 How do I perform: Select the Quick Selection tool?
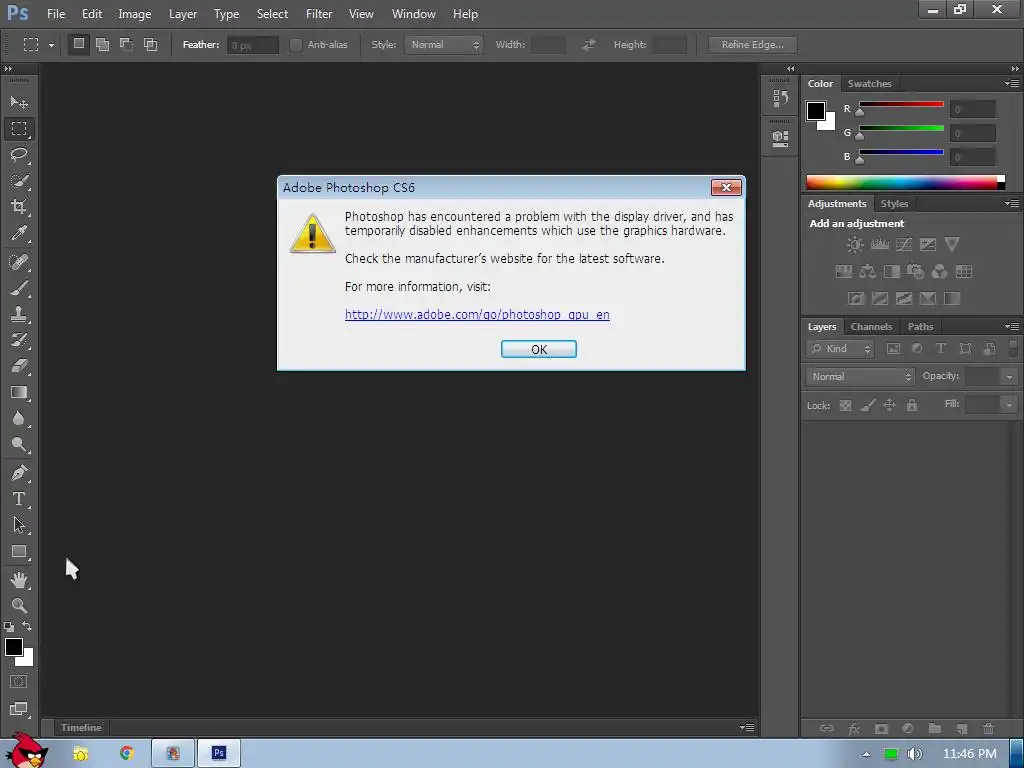pyautogui.click(x=19, y=181)
